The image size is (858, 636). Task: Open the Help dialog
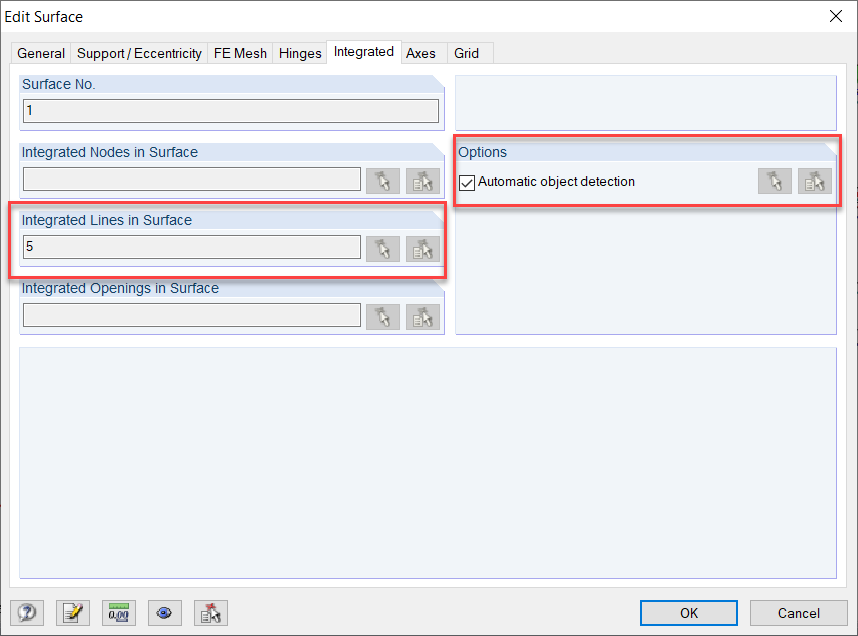tap(27, 613)
